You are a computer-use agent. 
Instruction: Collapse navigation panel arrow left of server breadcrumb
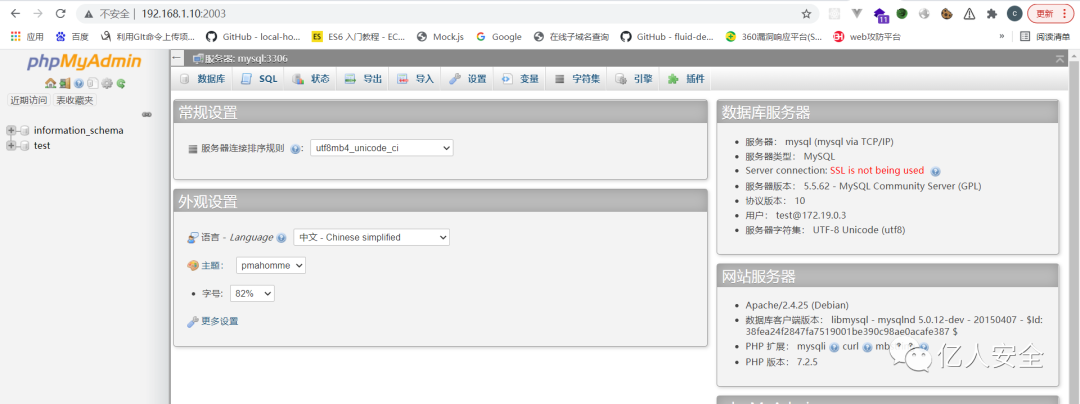pyautogui.click(x=178, y=59)
